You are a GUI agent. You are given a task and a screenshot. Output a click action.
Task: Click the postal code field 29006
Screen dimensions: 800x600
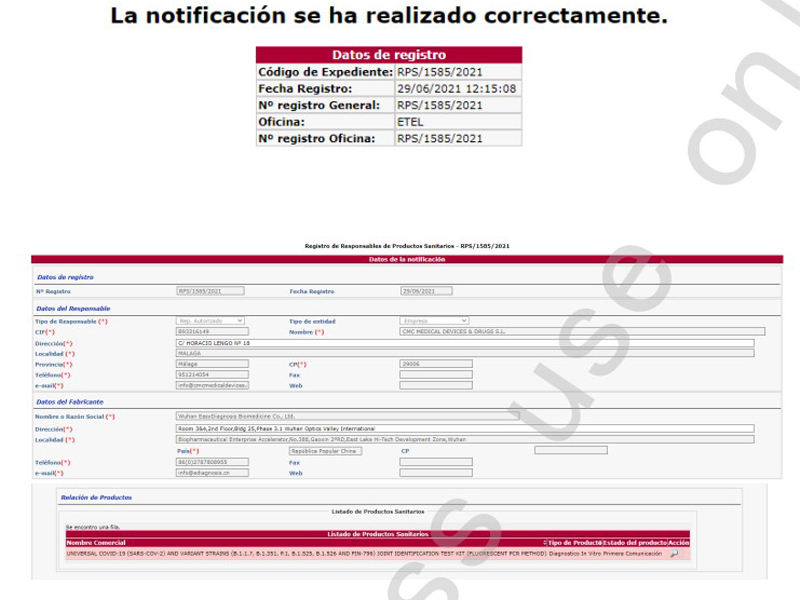(x=435, y=364)
